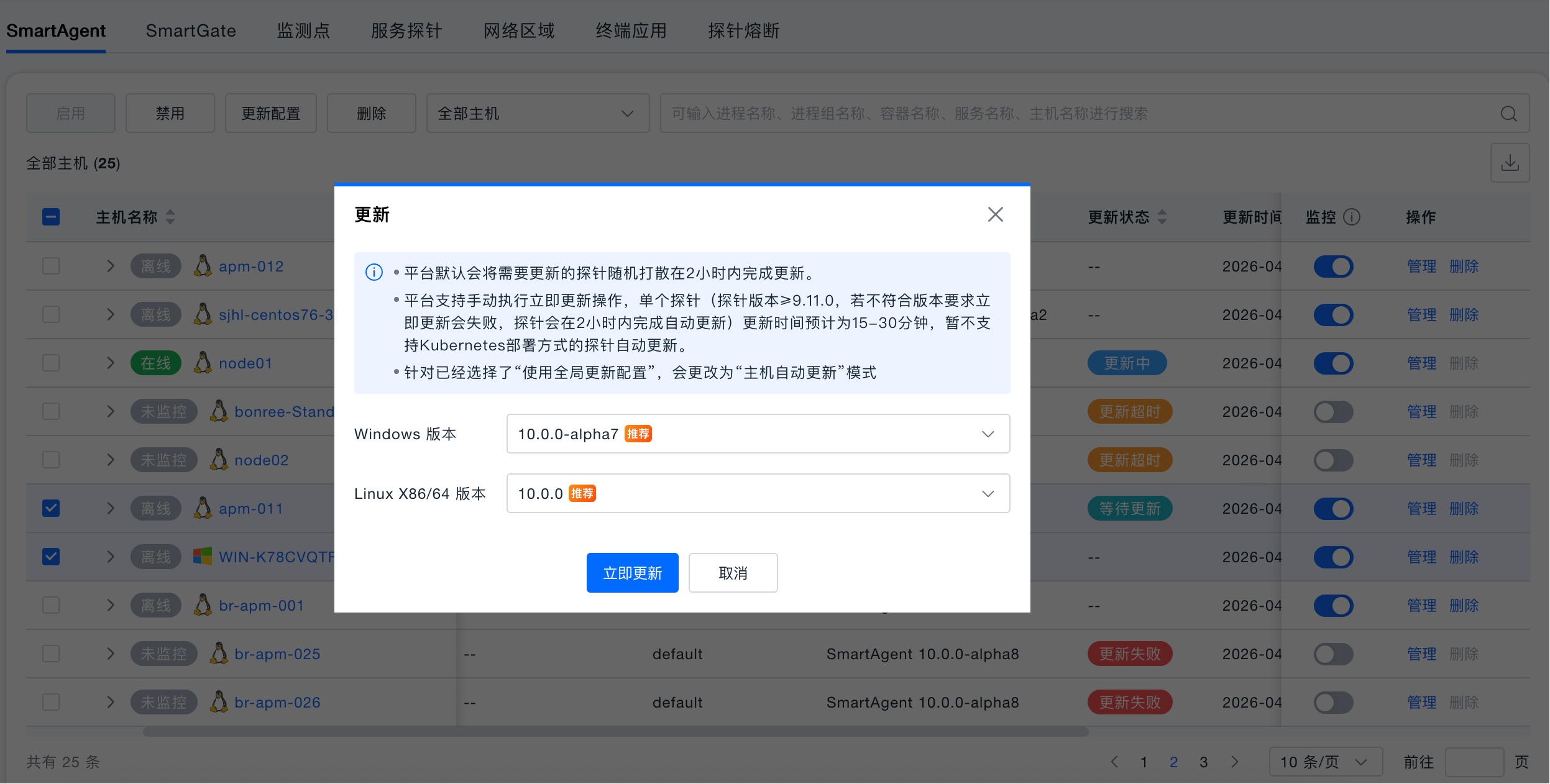Check the sjhl-centos76 row checkbox
The height and width of the screenshot is (784, 1550).
[51, 314]
